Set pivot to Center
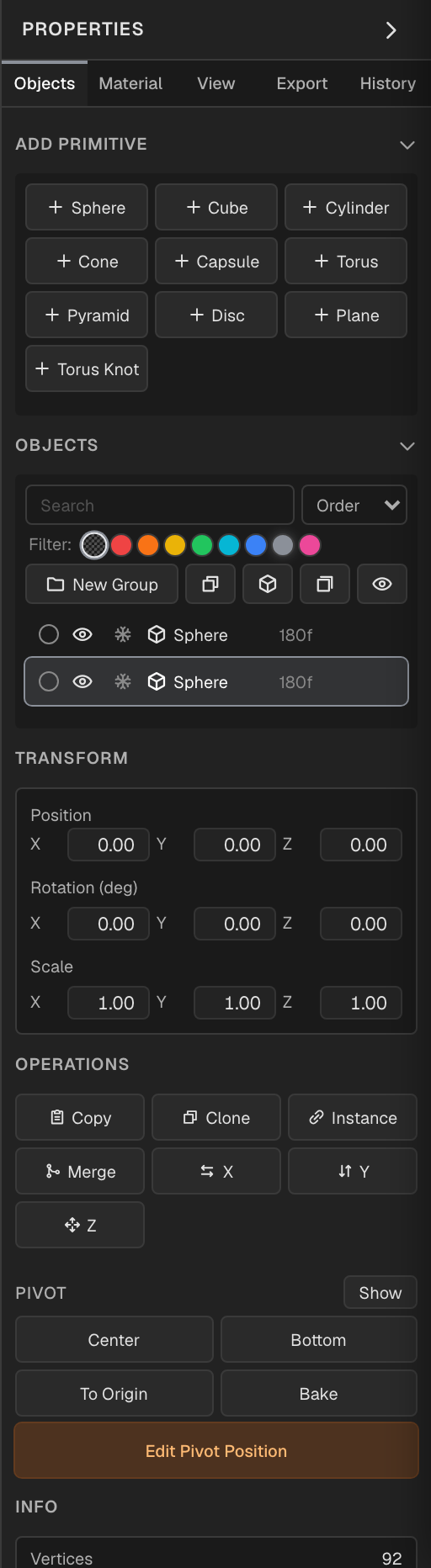 click(114, 1339)
